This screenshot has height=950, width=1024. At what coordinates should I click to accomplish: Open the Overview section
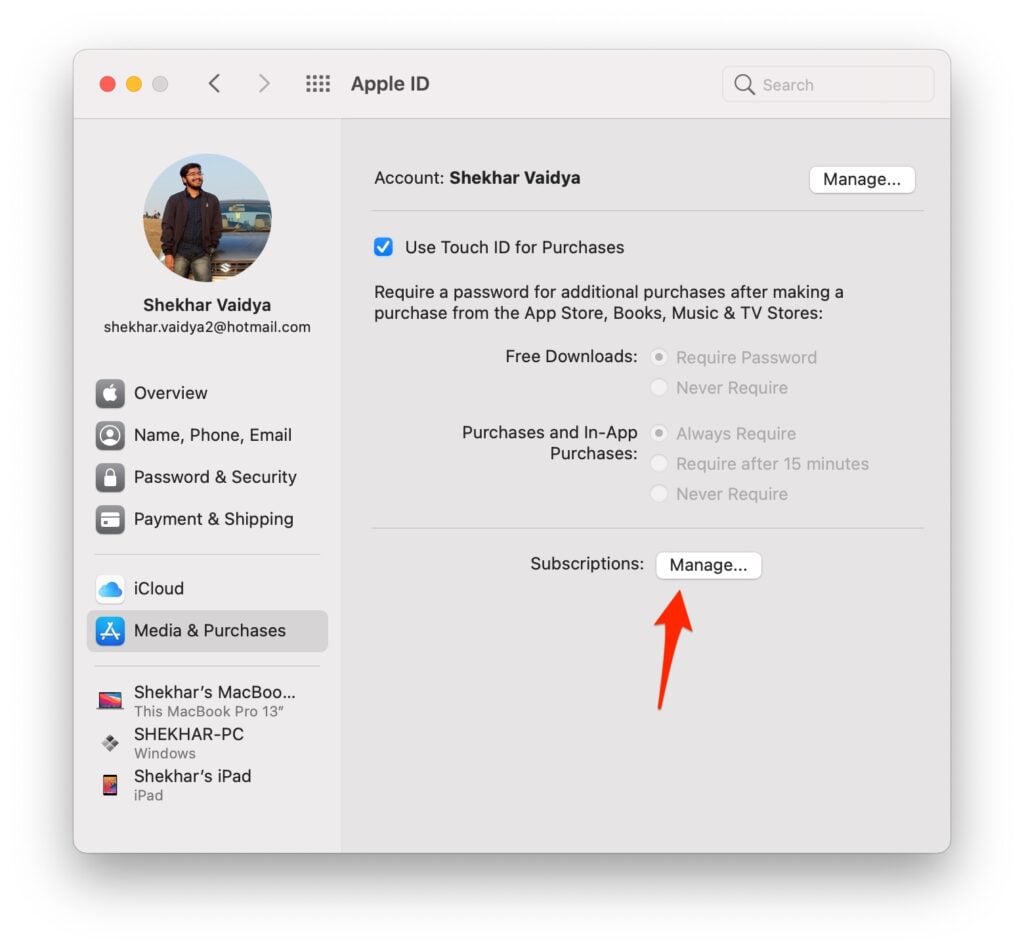[207, 393]
